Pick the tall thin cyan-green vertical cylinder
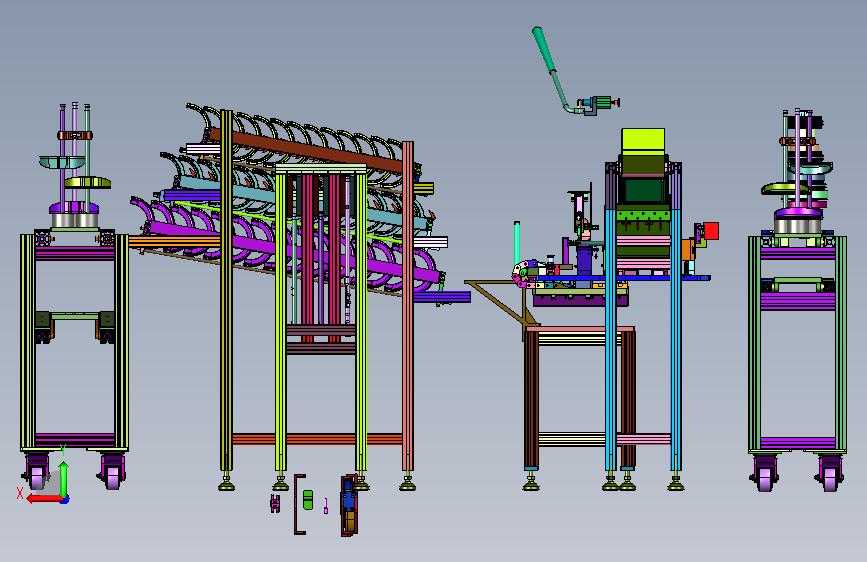This screenshot has height=562, width=867. tap(517, 243)
